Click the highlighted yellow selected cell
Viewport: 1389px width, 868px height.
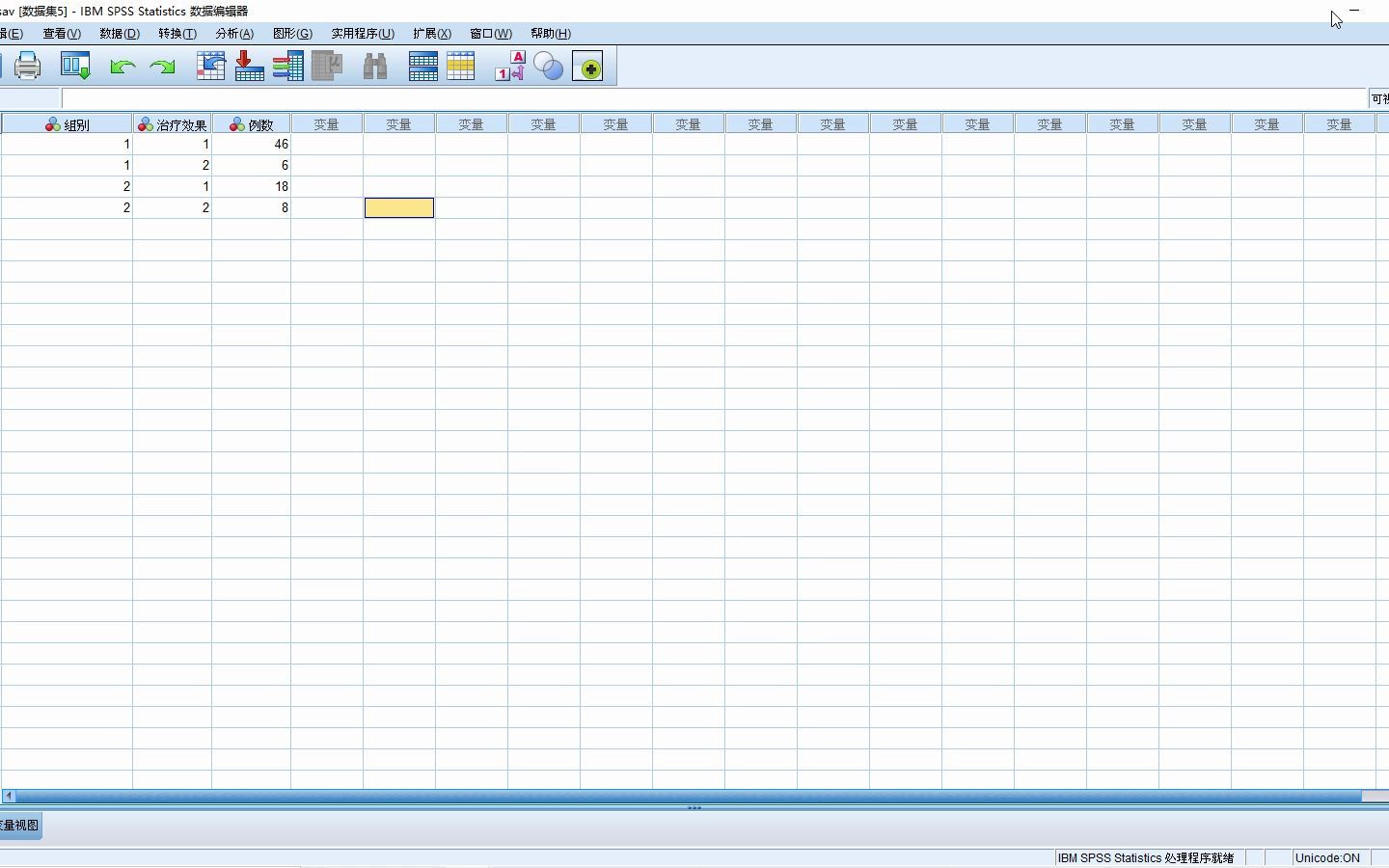click(399, 207)
